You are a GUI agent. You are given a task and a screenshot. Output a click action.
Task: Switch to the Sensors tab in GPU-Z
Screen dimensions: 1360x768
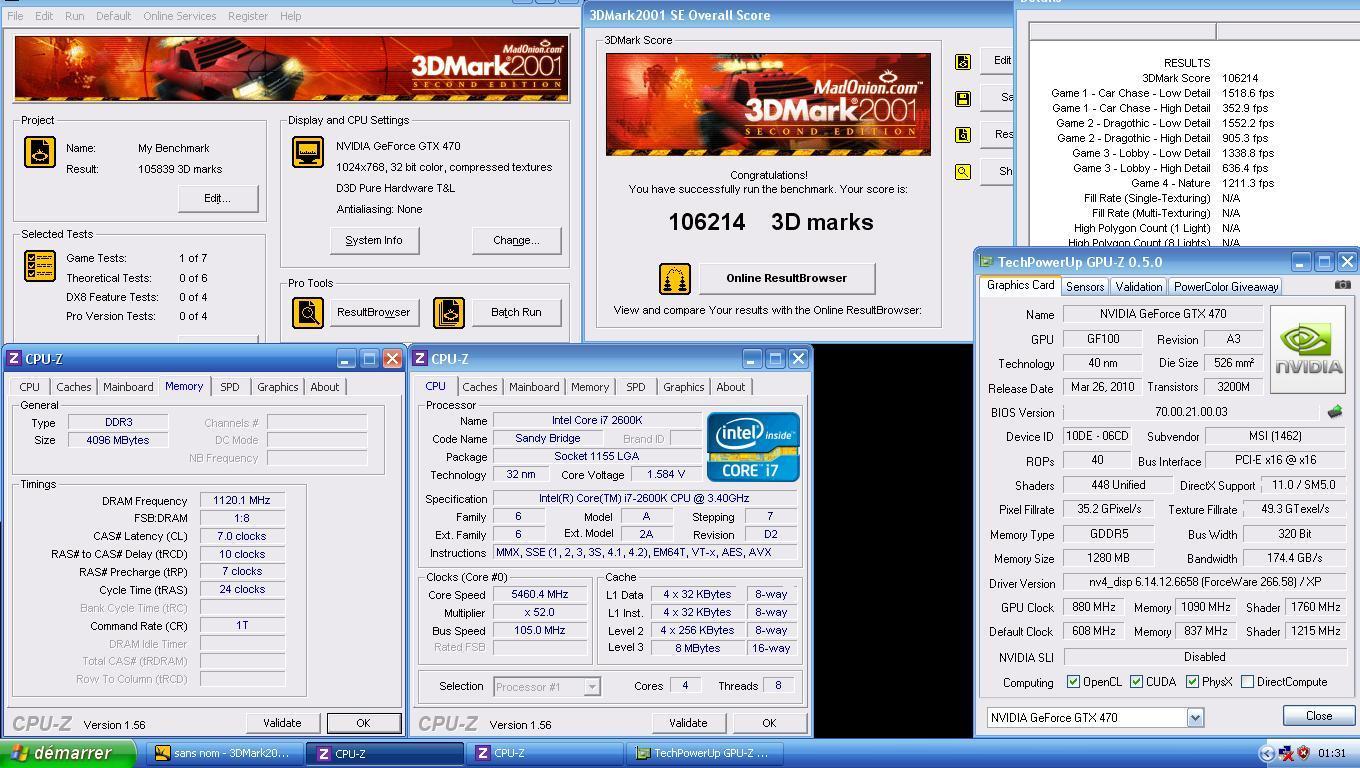coord(1085,287)
